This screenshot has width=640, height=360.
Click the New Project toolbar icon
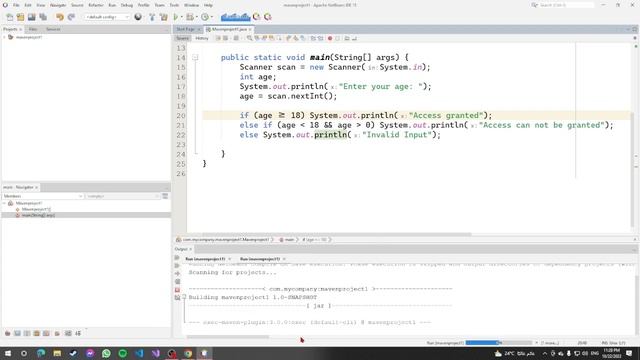tap(20, 17)
